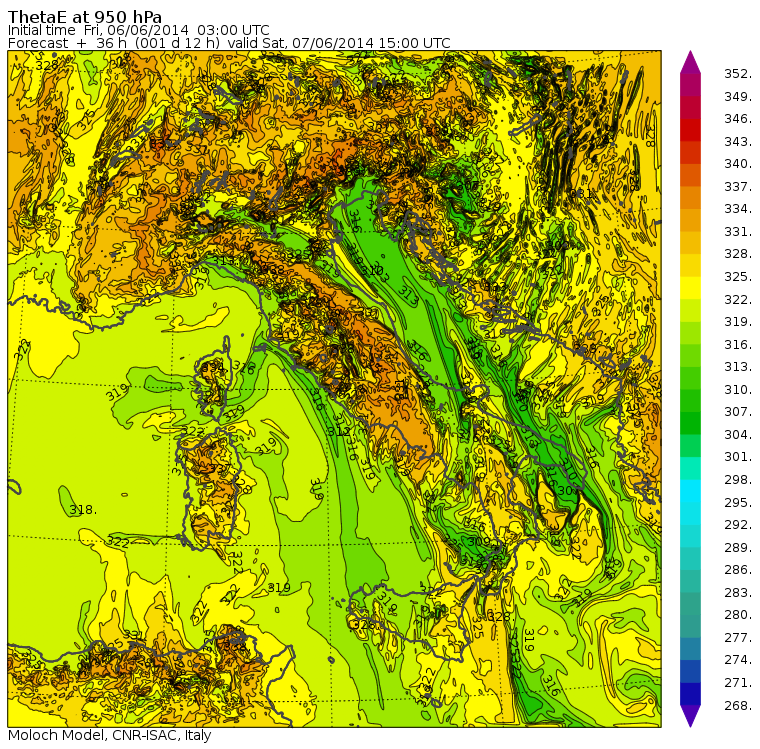760x749 pixels.
Task: Pick the dark blue legend band between 268 and 271
Action: tap(690, 694)
